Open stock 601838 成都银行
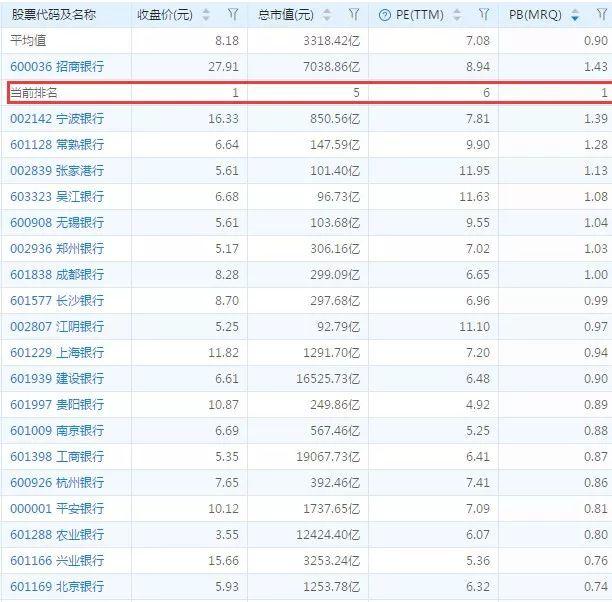The height and width of the screenshot is (602, 612). tap(57, 274)
